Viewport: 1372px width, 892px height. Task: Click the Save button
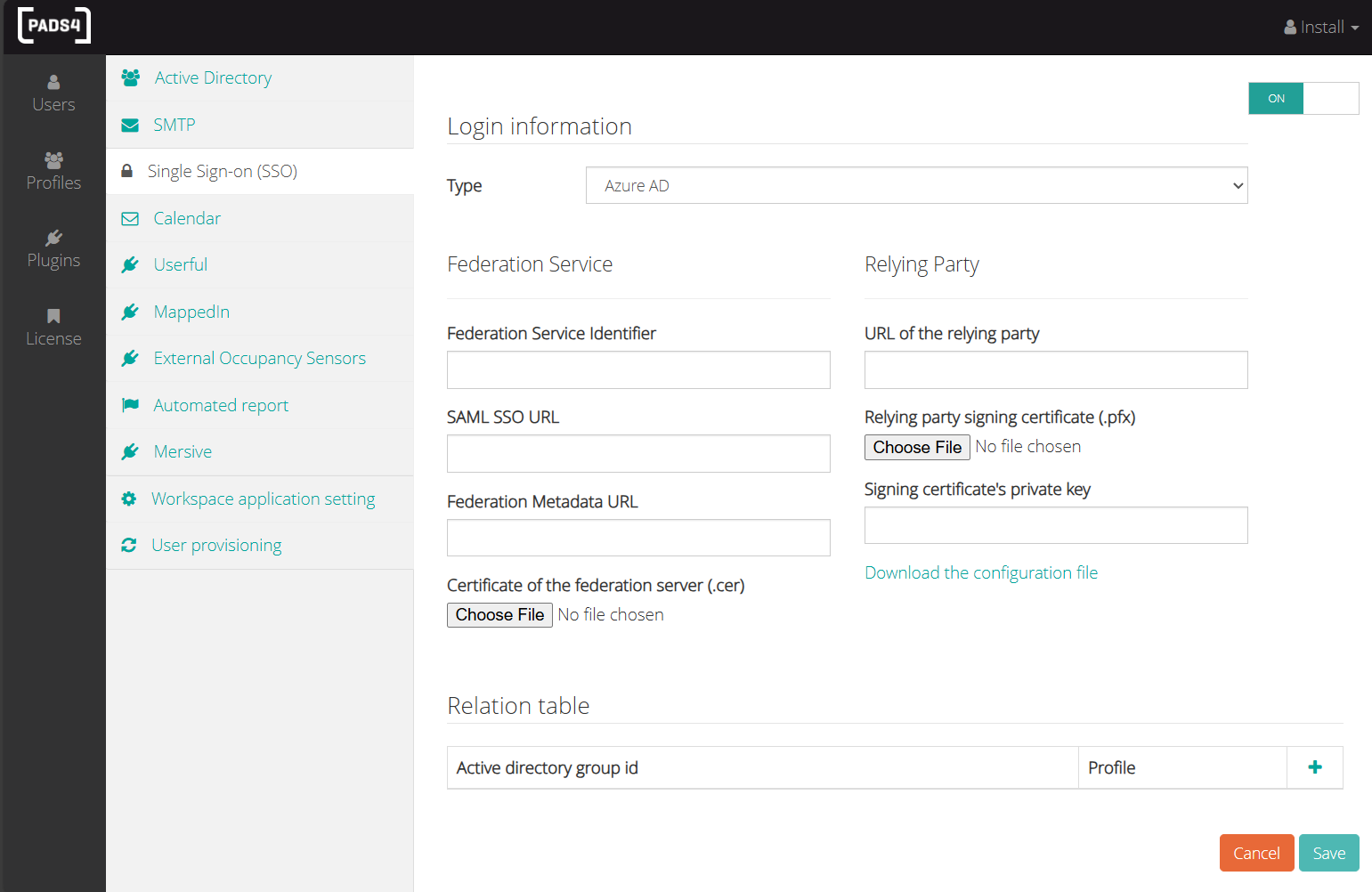pyautogui.click(x=1329, y=853)
